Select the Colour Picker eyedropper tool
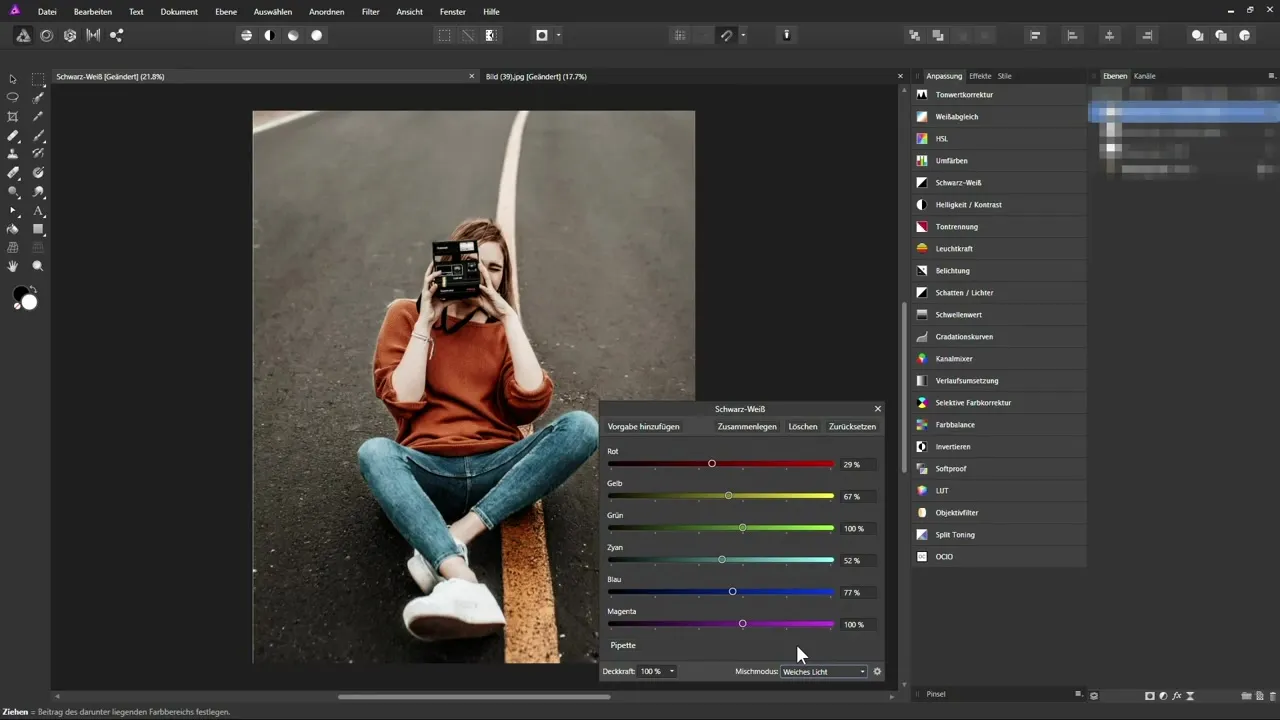 click(38, 116)
